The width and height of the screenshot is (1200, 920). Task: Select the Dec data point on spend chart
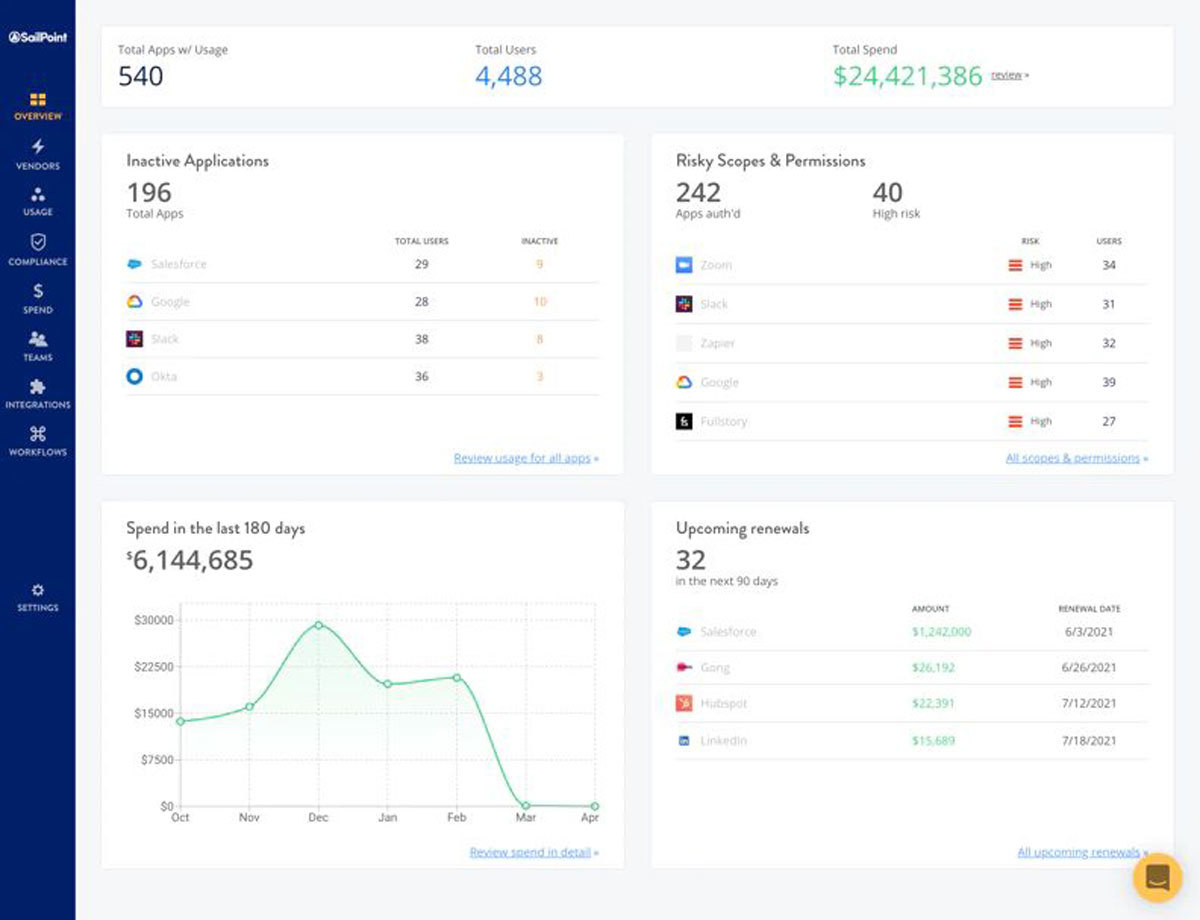[x=319, y=625]
